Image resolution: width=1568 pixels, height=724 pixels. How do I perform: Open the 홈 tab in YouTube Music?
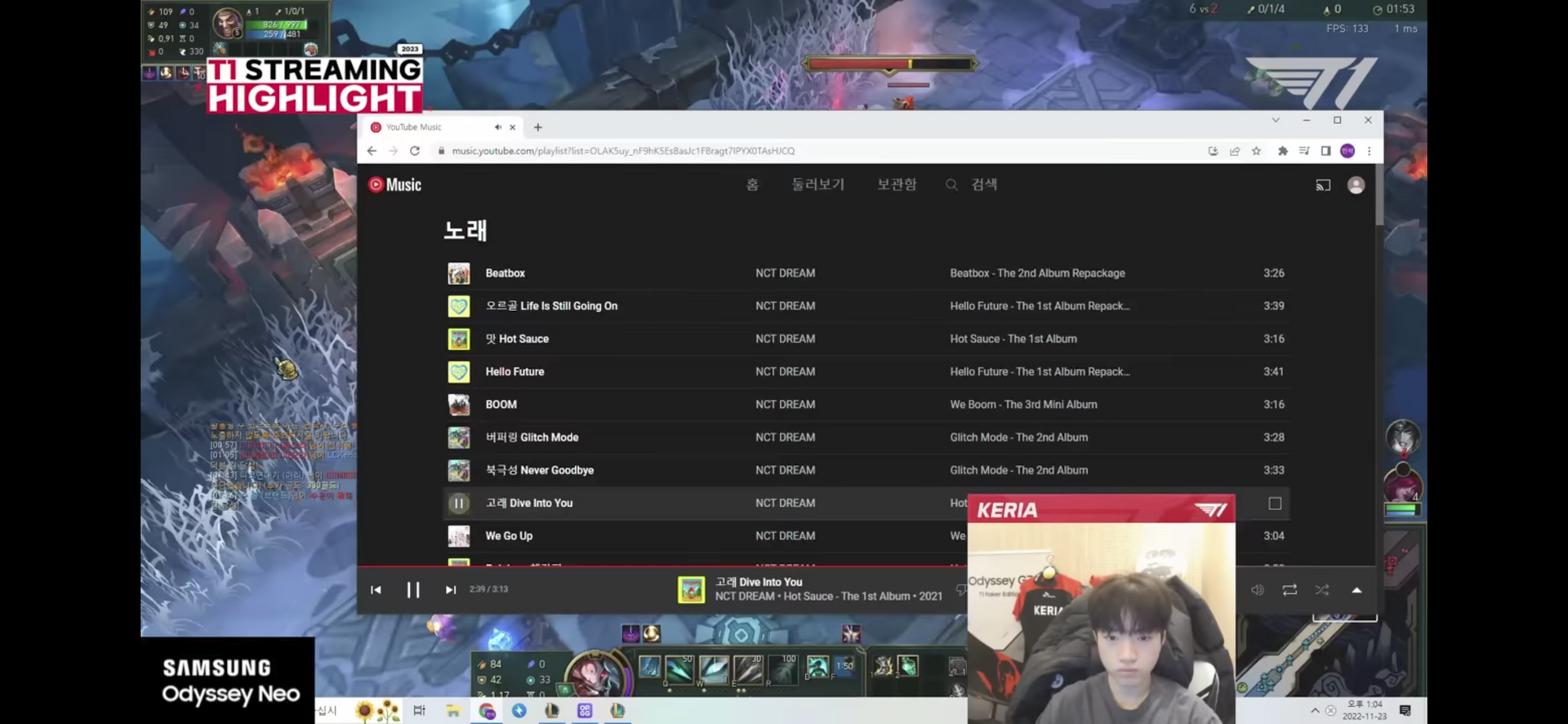752,184
